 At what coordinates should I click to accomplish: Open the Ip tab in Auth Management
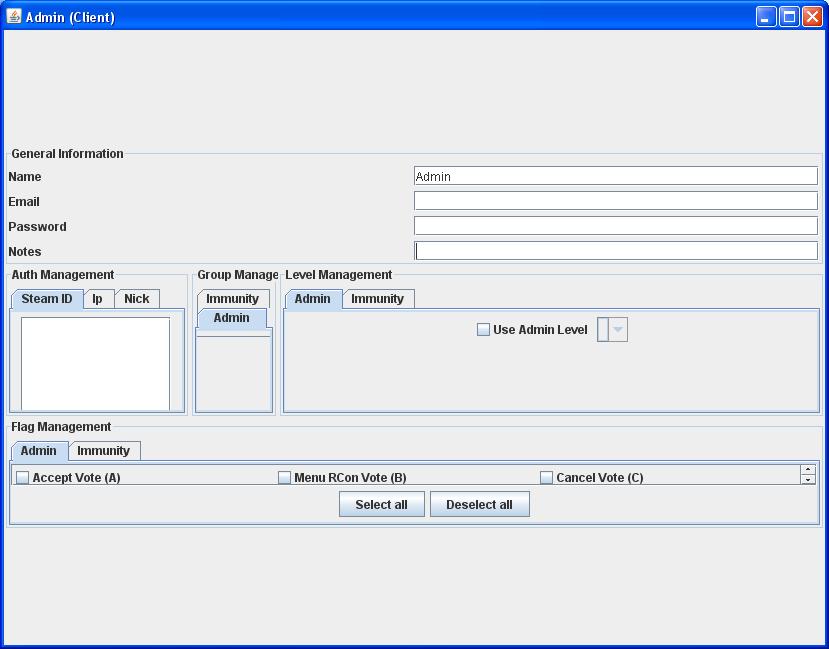tap(97, 299)
